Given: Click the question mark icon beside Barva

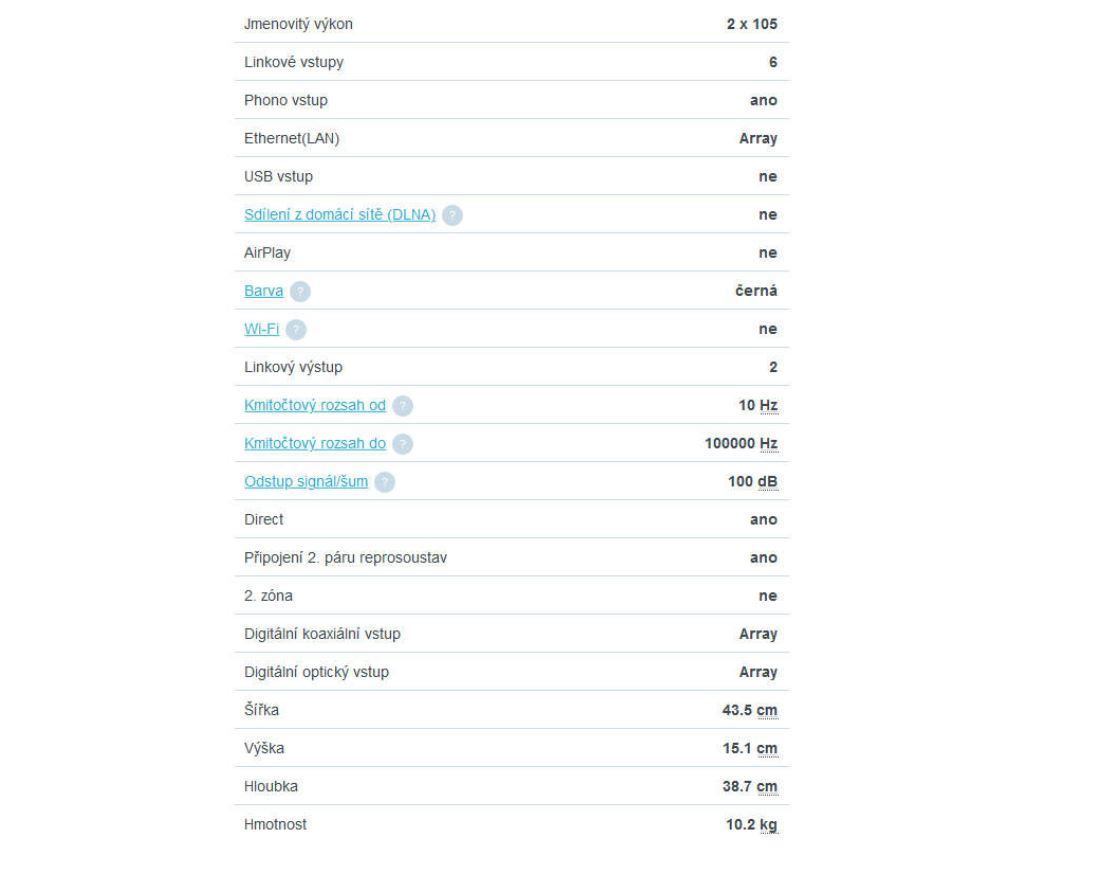Looking at the screenshot, I should [298, 291].
